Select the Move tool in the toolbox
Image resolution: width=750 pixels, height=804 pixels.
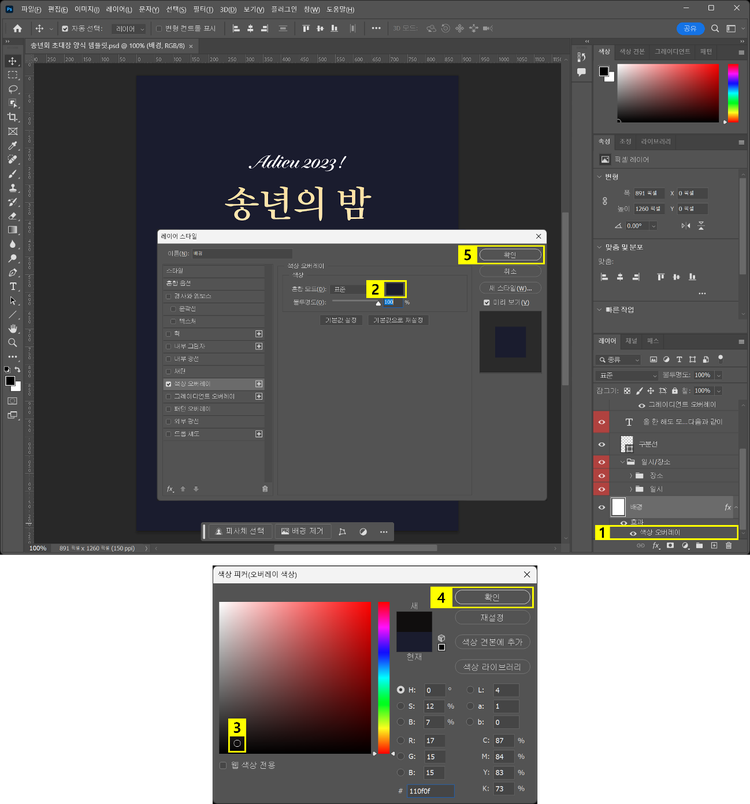tap(12, 61)
